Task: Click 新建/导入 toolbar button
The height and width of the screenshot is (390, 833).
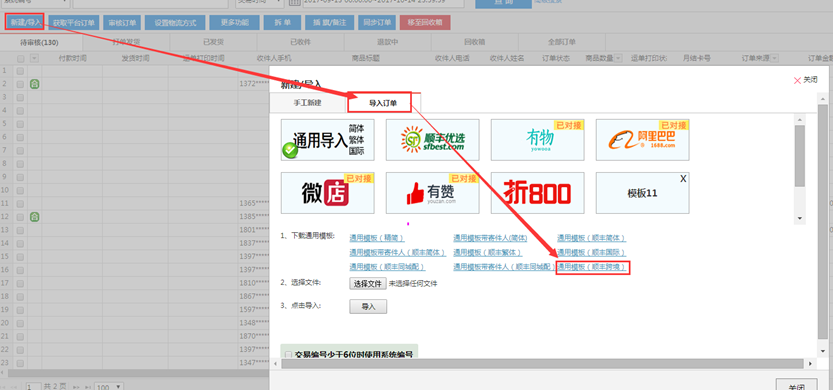Action: click(24, 22)
